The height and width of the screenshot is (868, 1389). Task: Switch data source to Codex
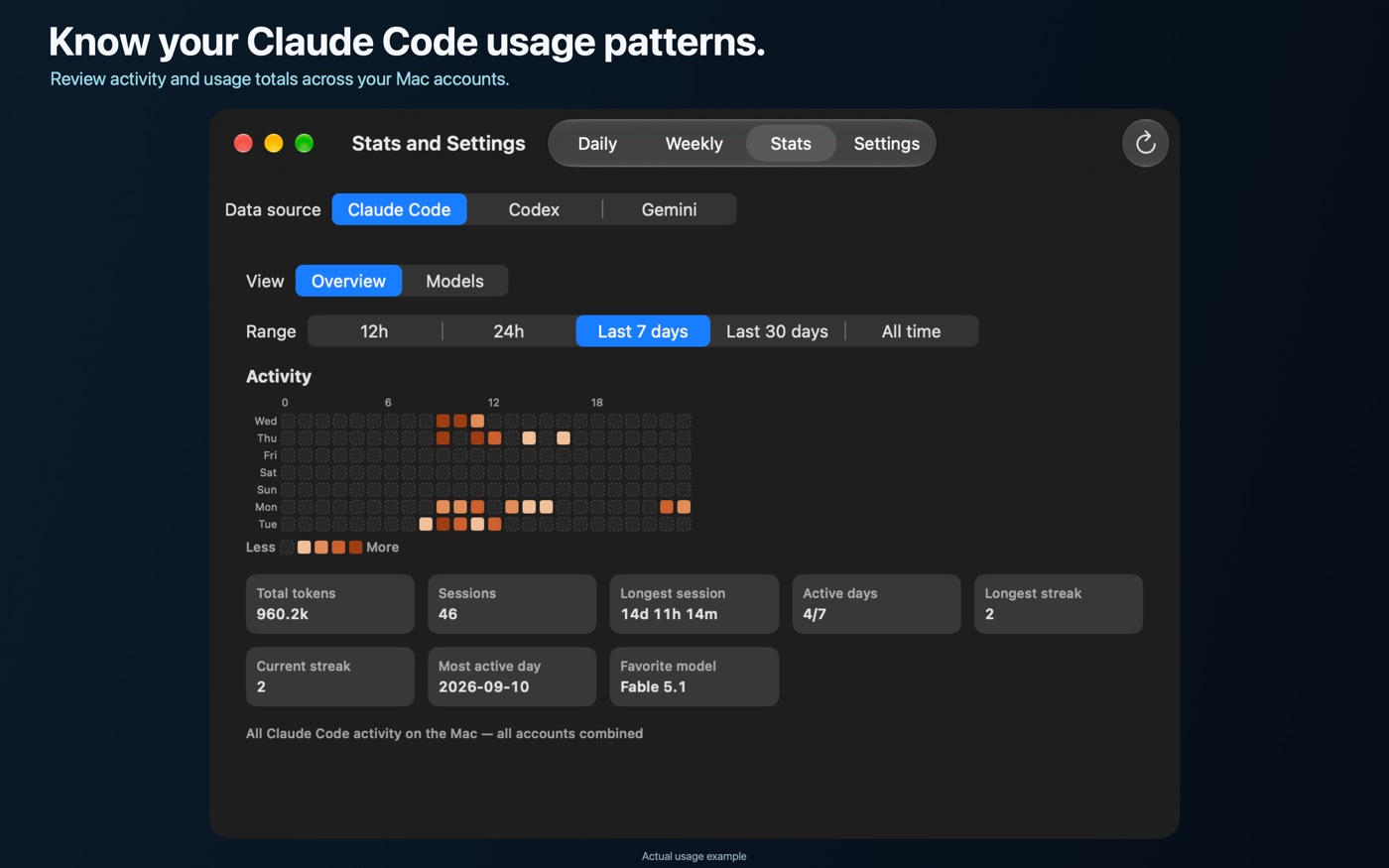click(534, 209)
